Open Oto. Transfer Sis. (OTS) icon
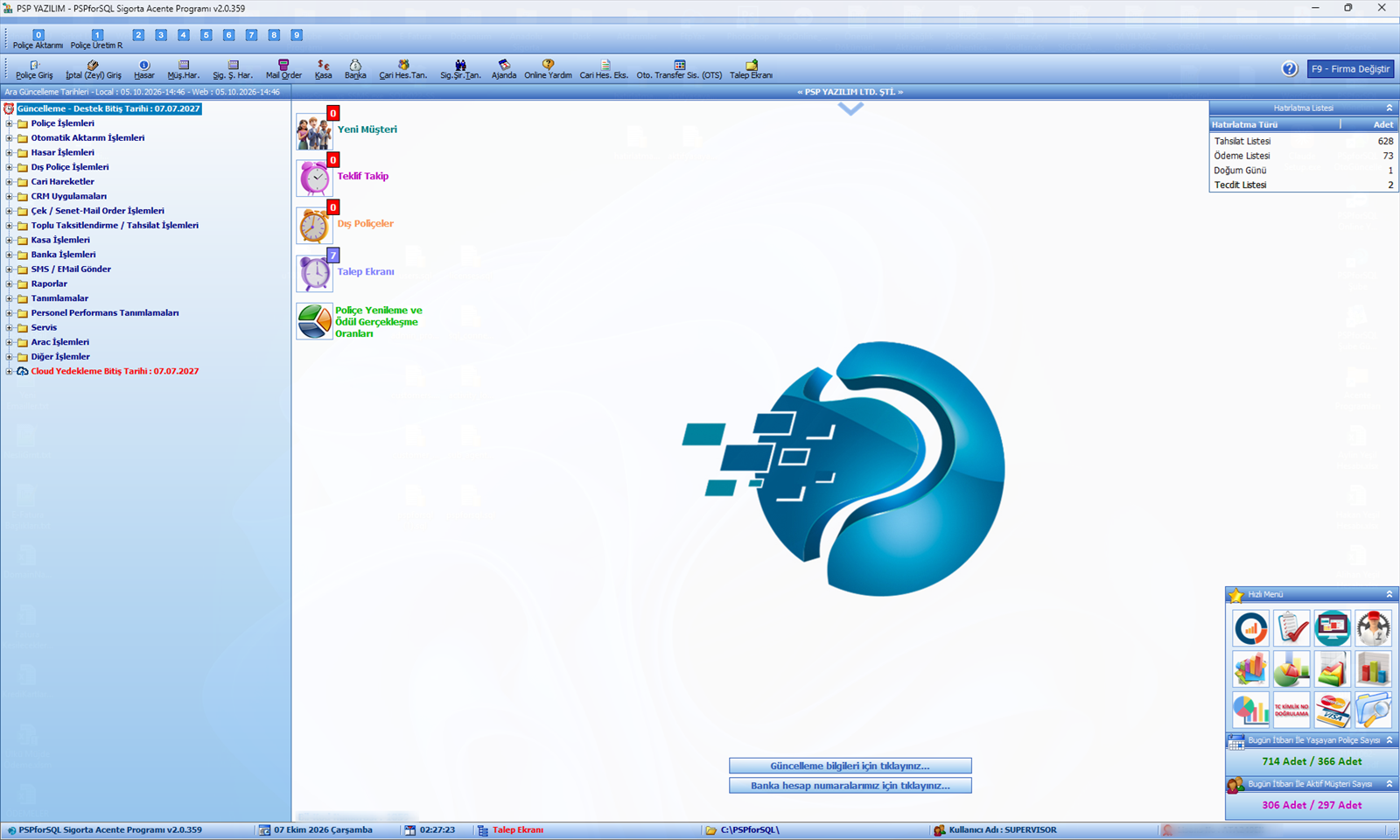The image size is (1400, 840). (x=679, y=69)
